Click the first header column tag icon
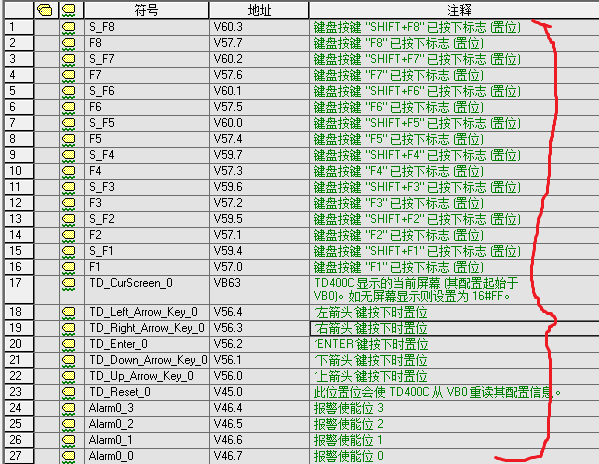The width and height of the screenshot is (599, 464). [45, 10]
